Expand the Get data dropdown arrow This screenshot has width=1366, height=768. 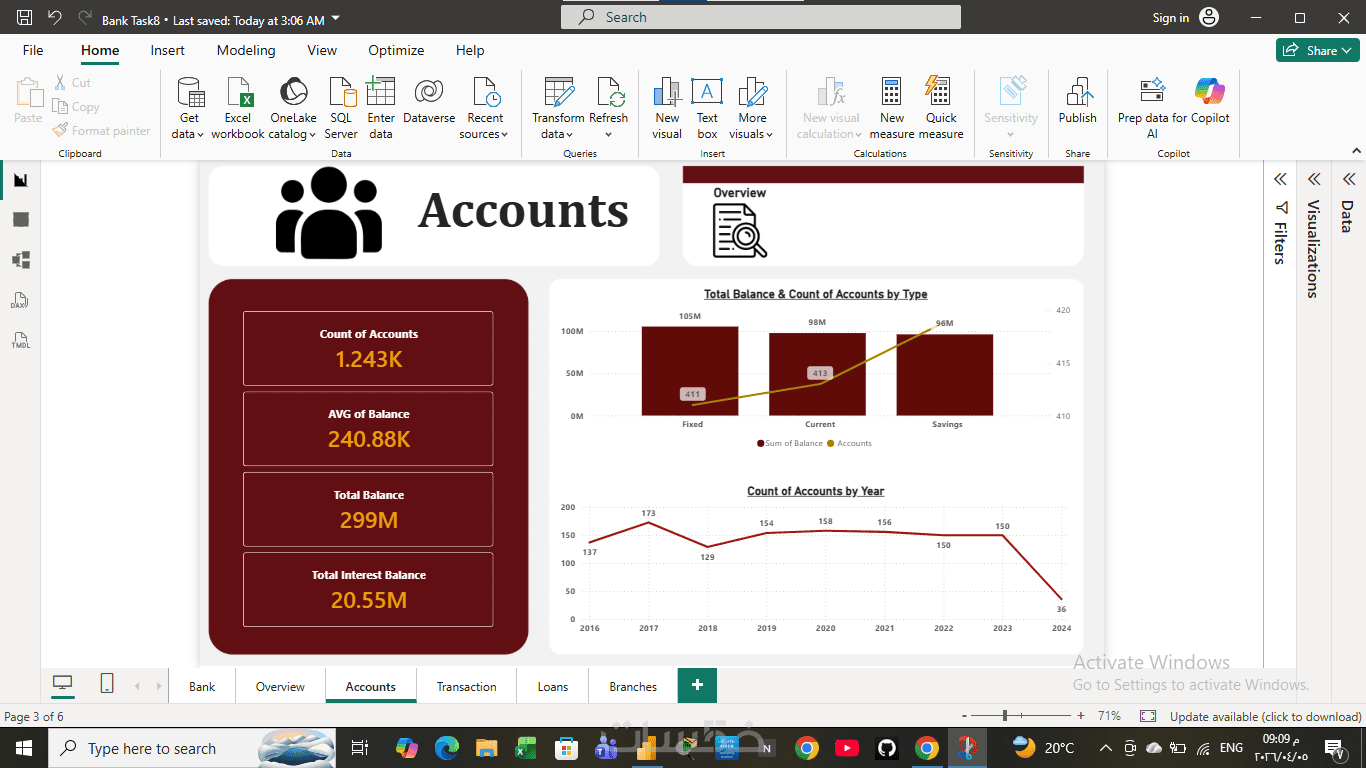[x=200, y=135]
